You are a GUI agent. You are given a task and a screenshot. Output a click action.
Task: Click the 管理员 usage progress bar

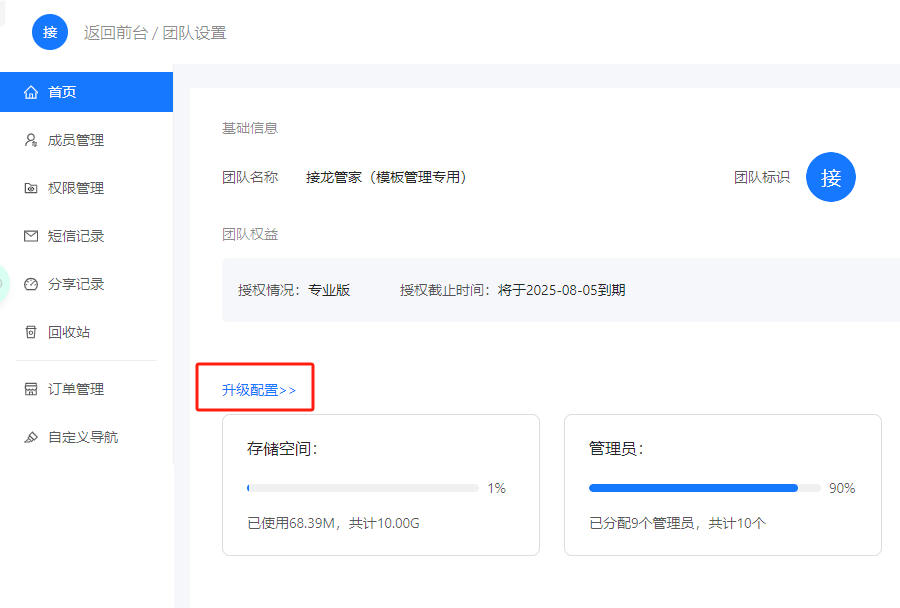pos(705,488)
